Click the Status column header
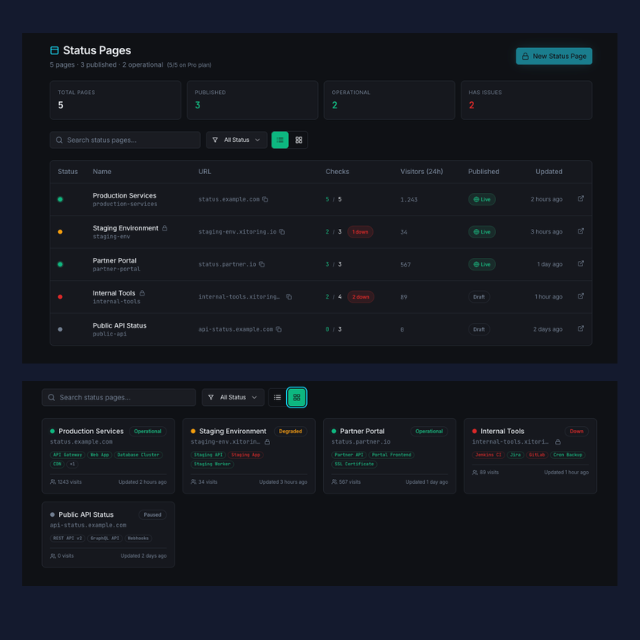Viewport: 640px width, 640px height. [x=67, y=171]
